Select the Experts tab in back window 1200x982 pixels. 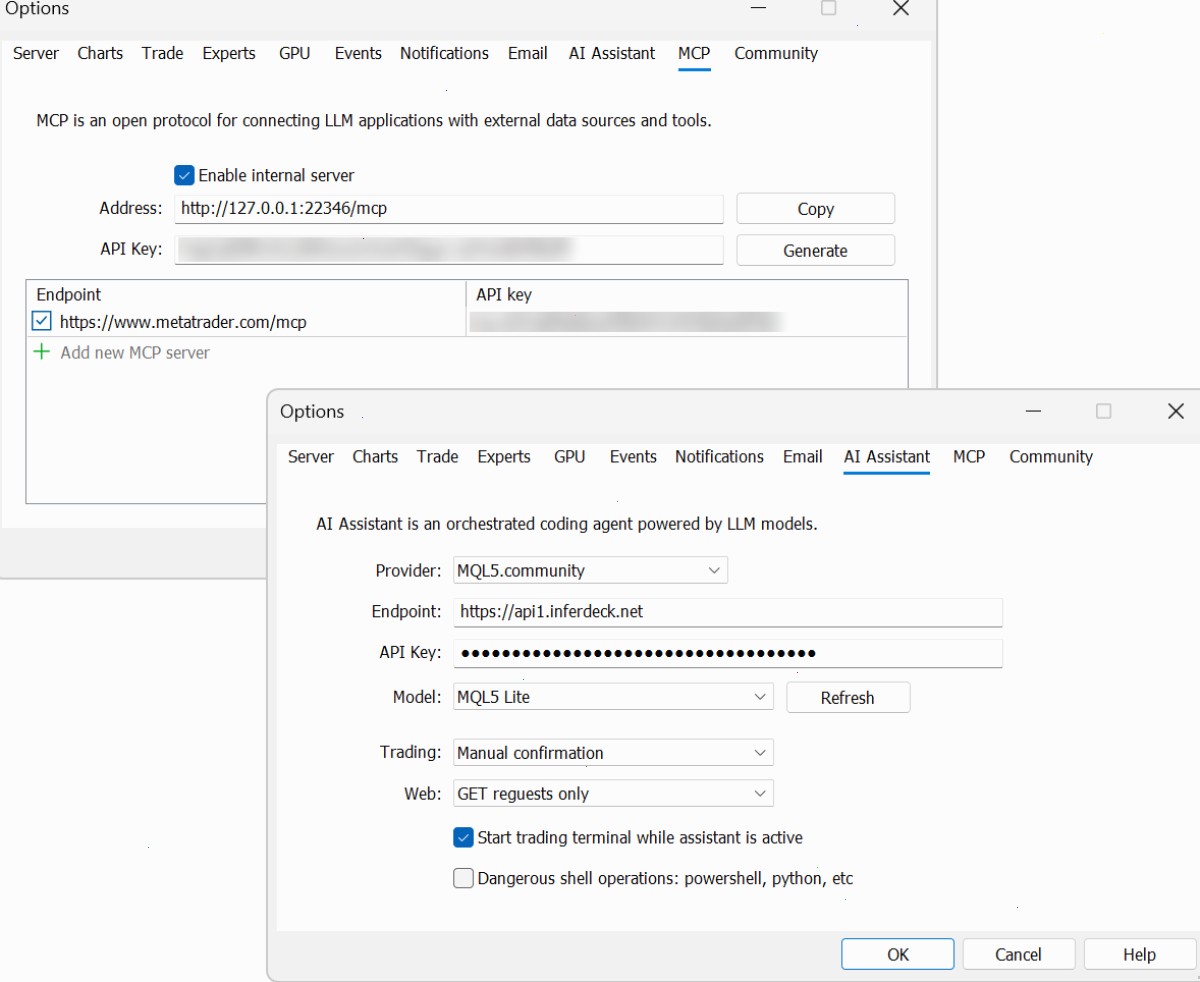point(229,53)
